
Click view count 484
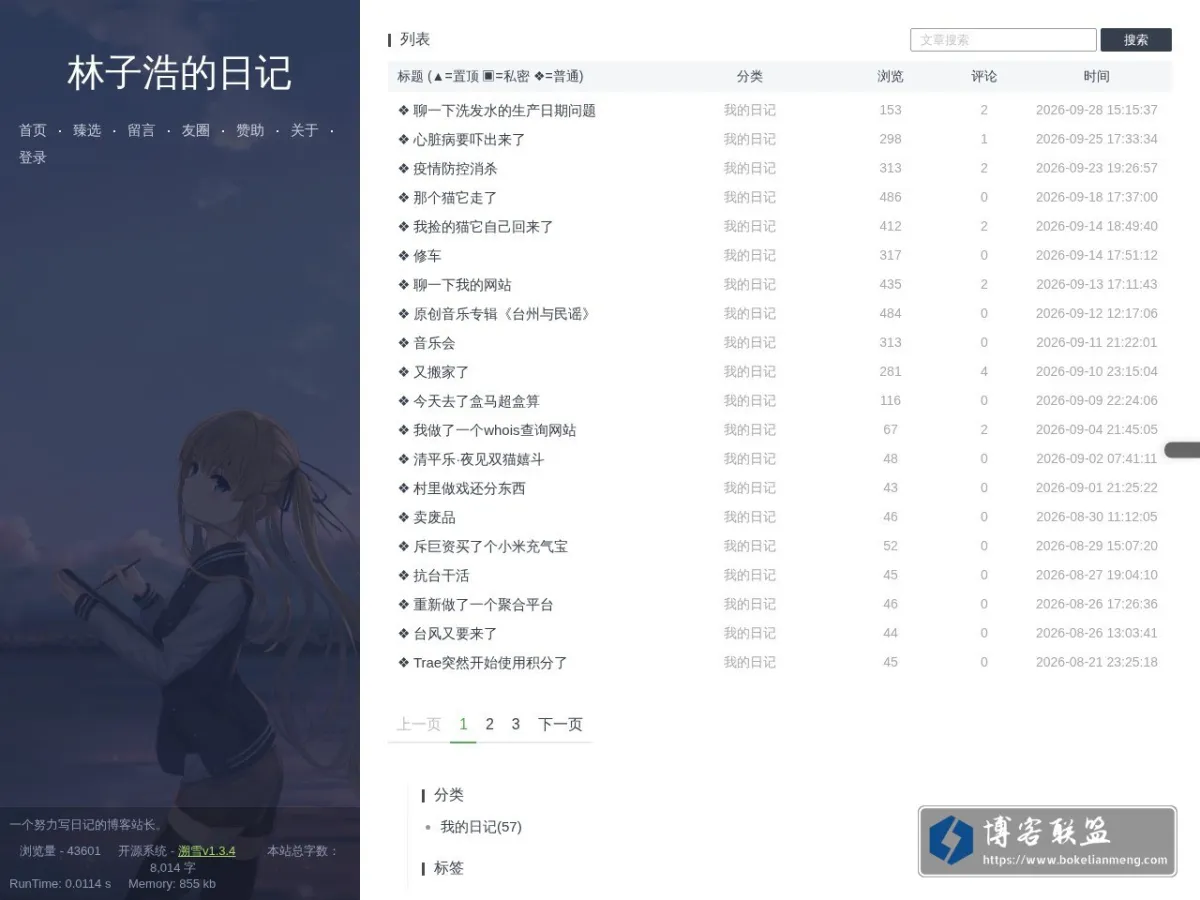click(890, 313)
